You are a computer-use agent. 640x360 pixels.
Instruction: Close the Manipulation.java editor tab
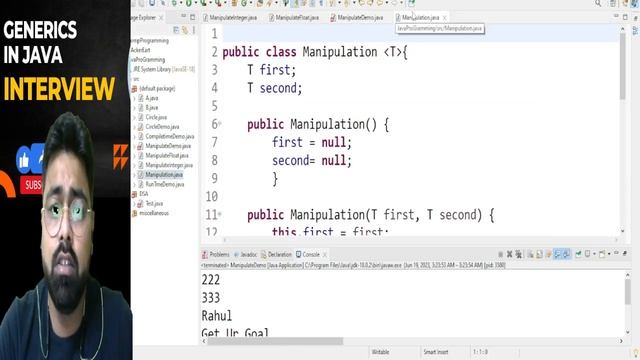(x=444, y=18)
